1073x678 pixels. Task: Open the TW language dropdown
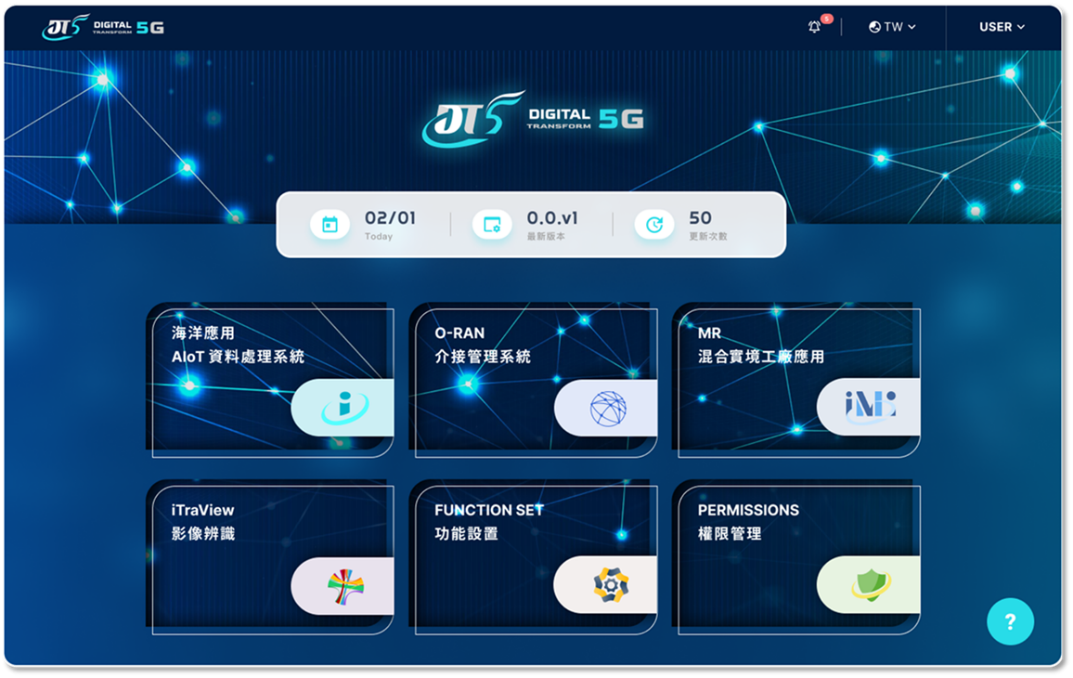892,27
